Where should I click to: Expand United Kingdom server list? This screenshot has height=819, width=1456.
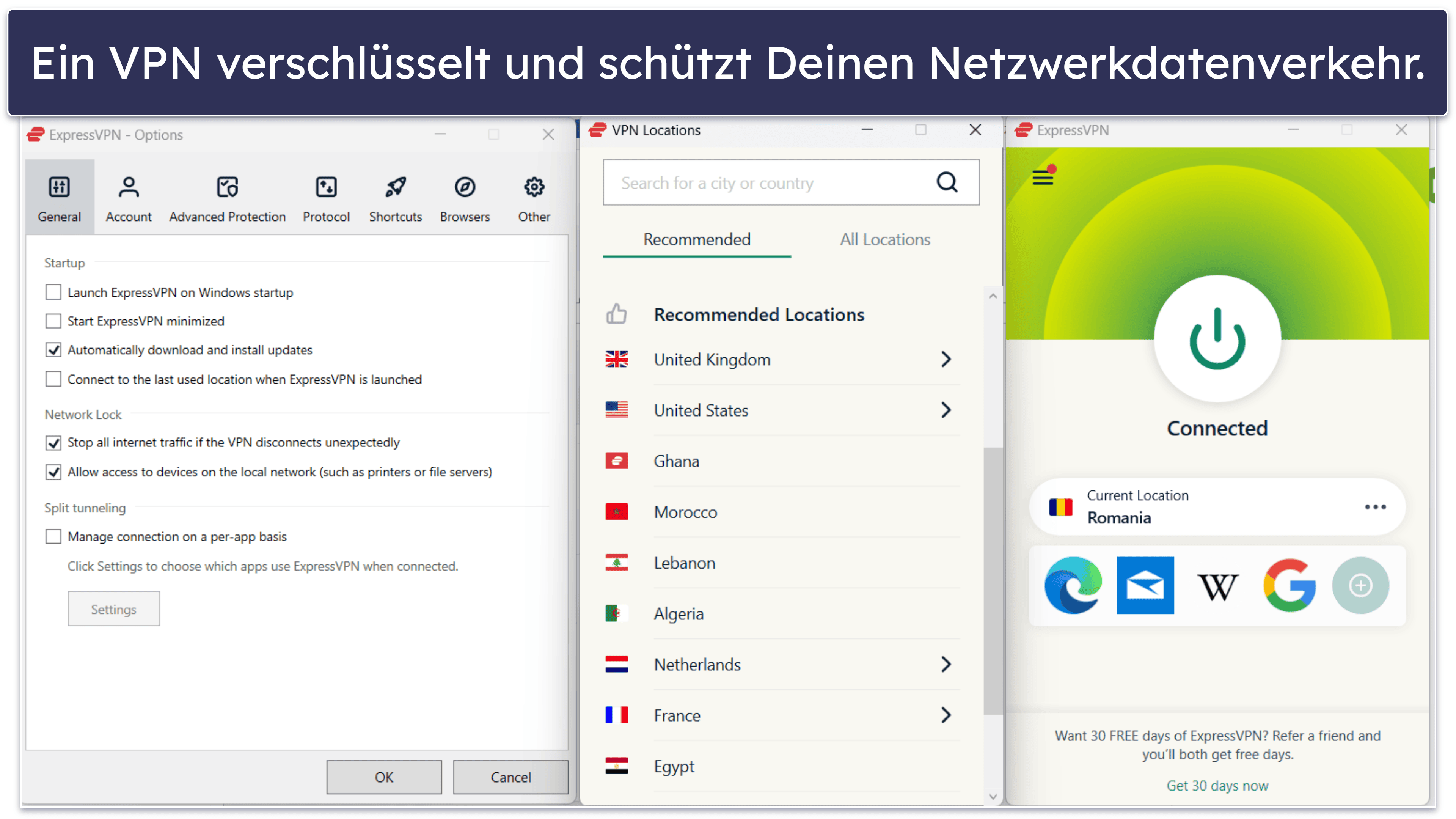(946, 359)
